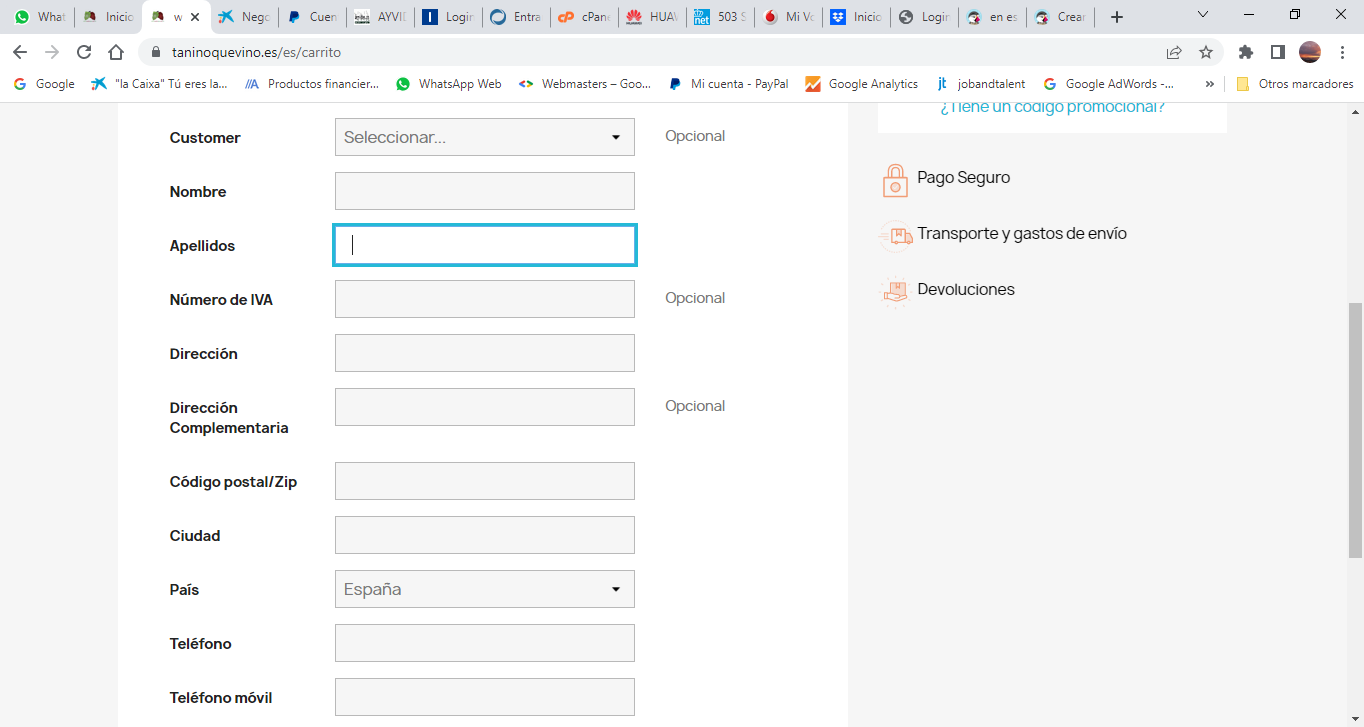Click the Opcional text beside Número de IVA

click(695, 298)
